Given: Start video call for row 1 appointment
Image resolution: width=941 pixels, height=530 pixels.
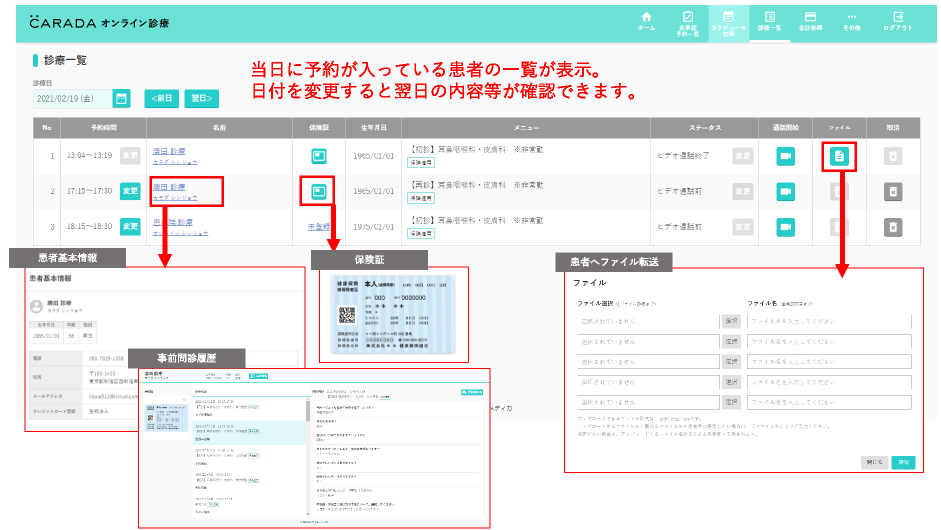Looking at the screenshot, I should [x=786, y=156].
